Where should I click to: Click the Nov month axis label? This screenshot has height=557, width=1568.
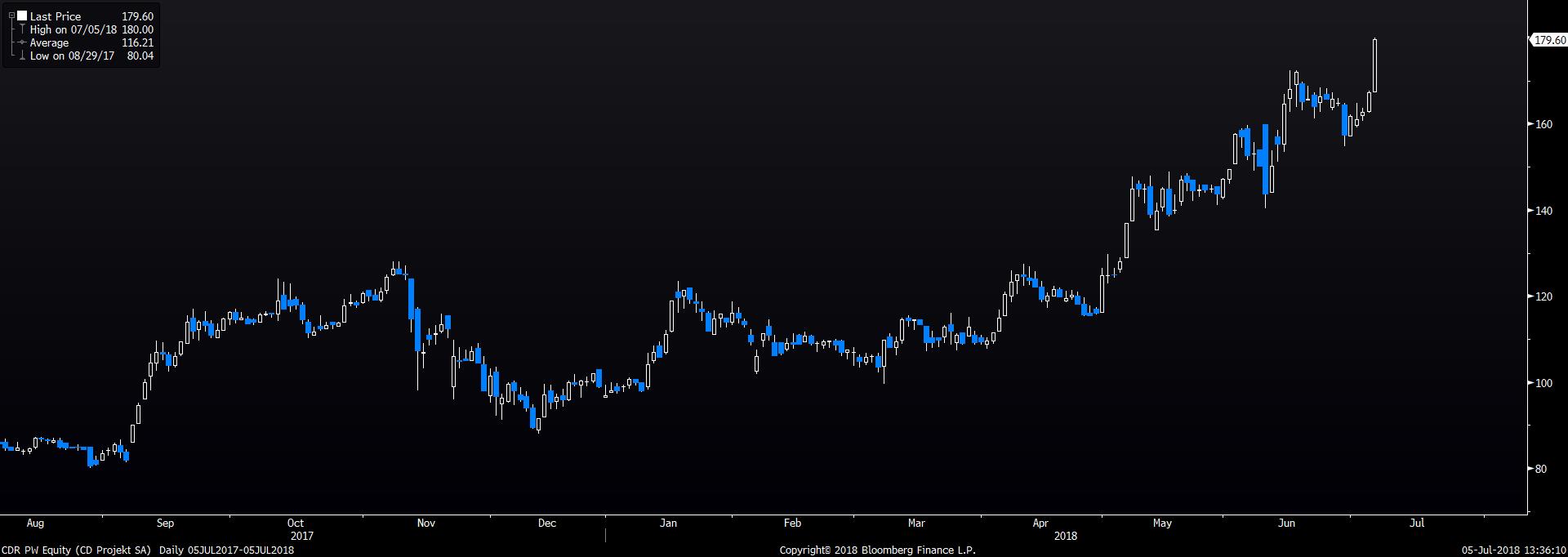pyautogui.click(x=425, y=523)
